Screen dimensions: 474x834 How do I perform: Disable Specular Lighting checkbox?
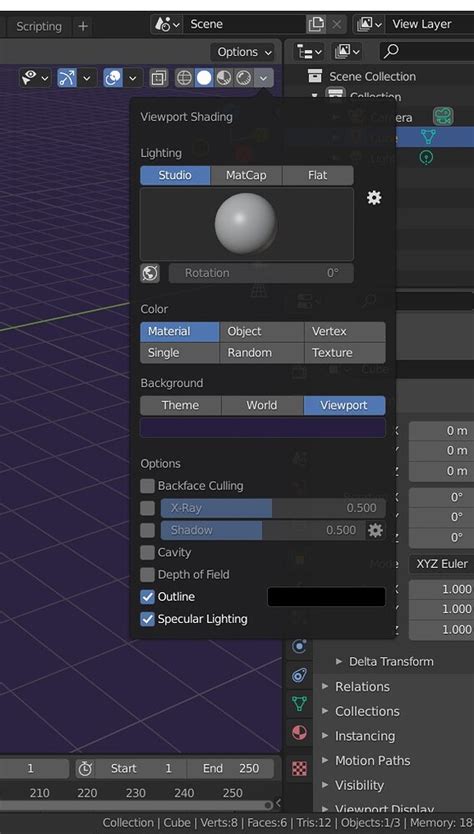[x=147, y=619]
